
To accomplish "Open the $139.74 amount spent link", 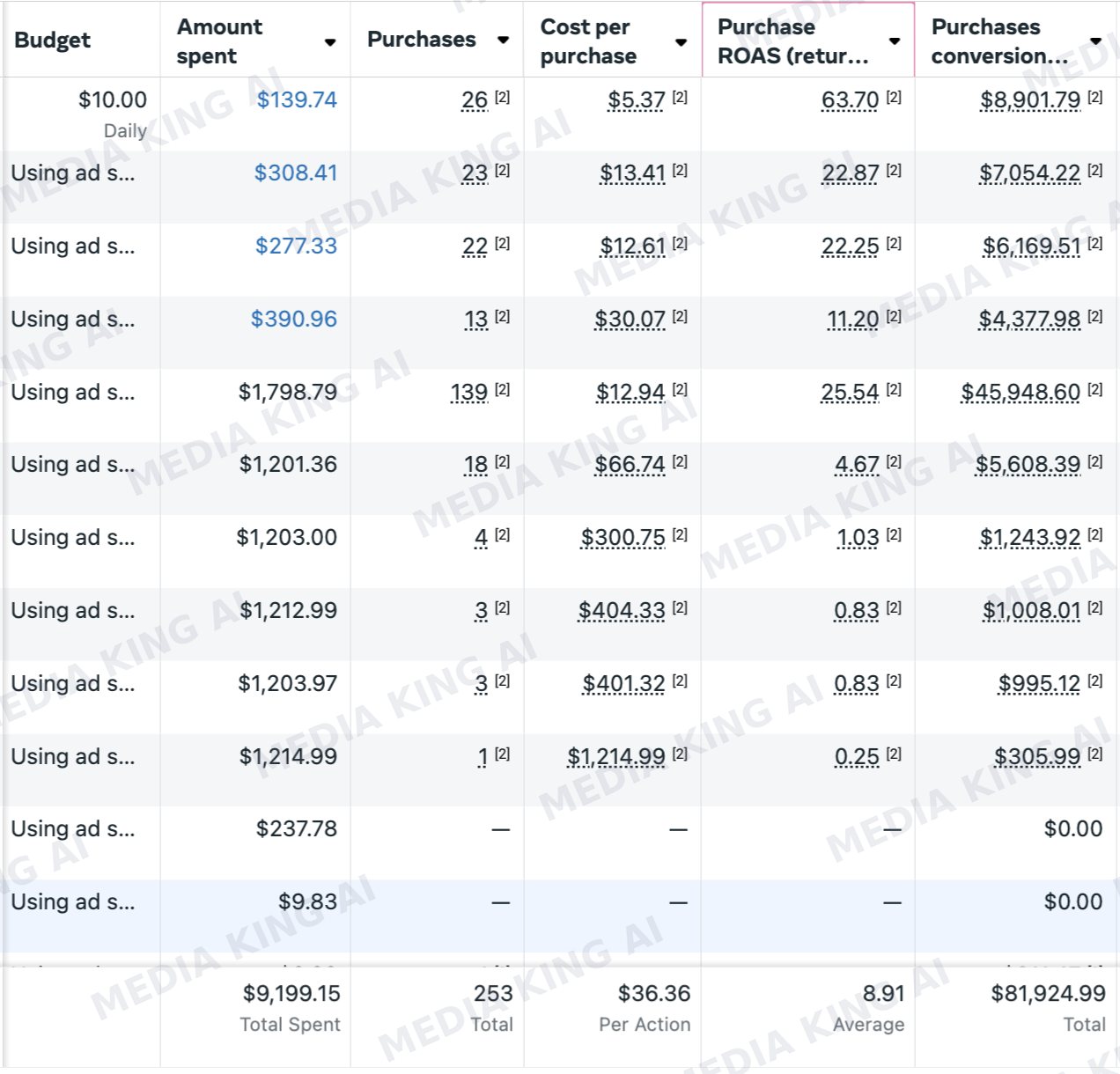I will click(297, 99).
